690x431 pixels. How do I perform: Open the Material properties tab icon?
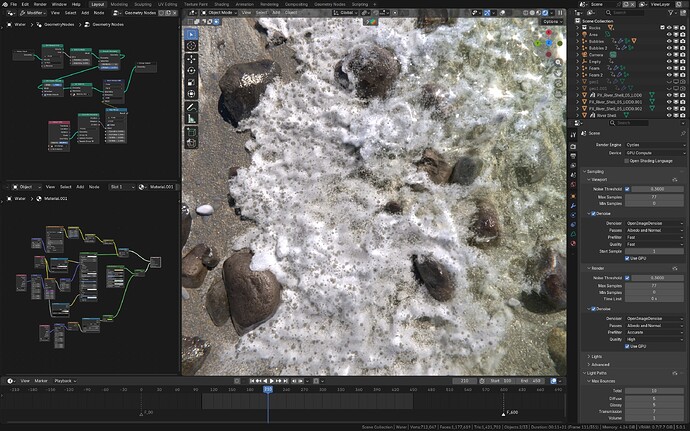click(x=573, y=243)
